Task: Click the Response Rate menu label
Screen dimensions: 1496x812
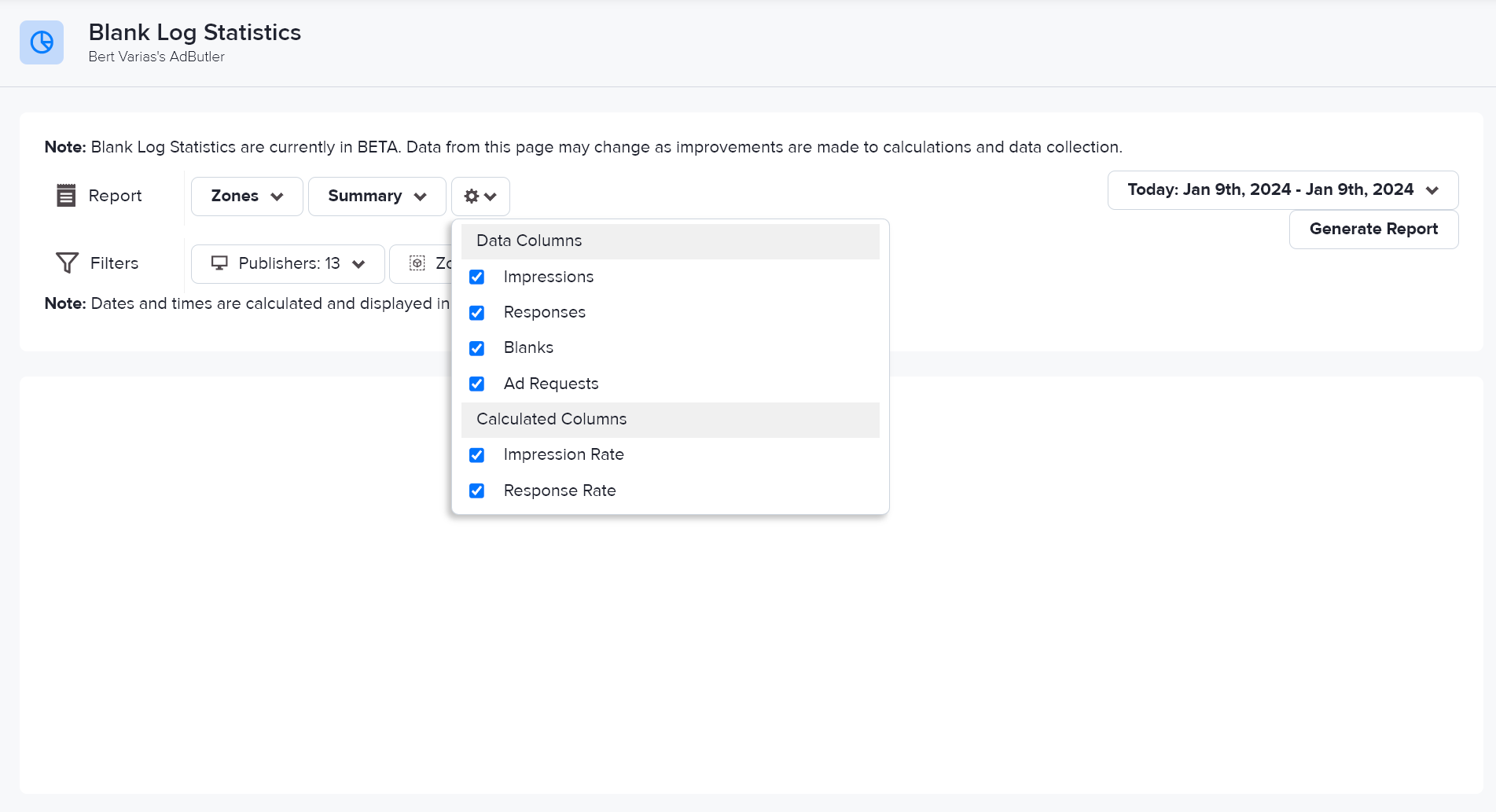Action: [560, 491]
